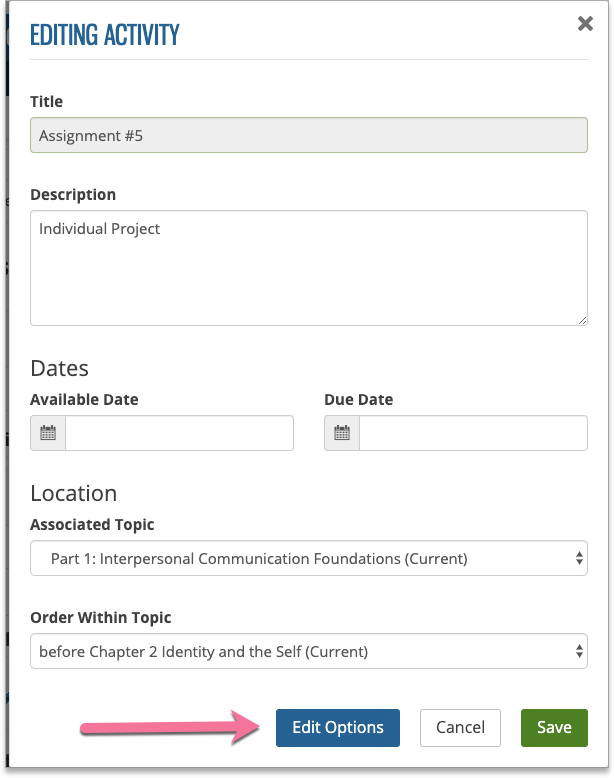Click the Due Date label
The height and width of the screenshot is (778, 614).
point(358,399)
